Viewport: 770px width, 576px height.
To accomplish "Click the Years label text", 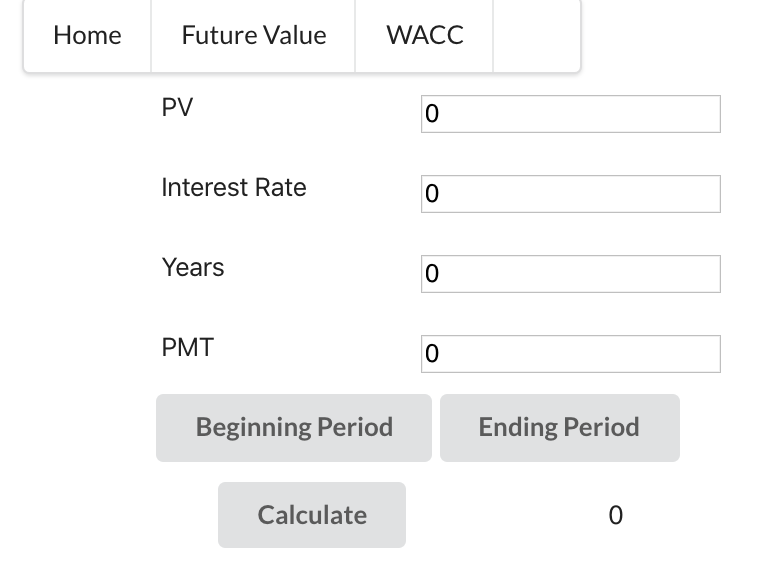I will 193,268.
